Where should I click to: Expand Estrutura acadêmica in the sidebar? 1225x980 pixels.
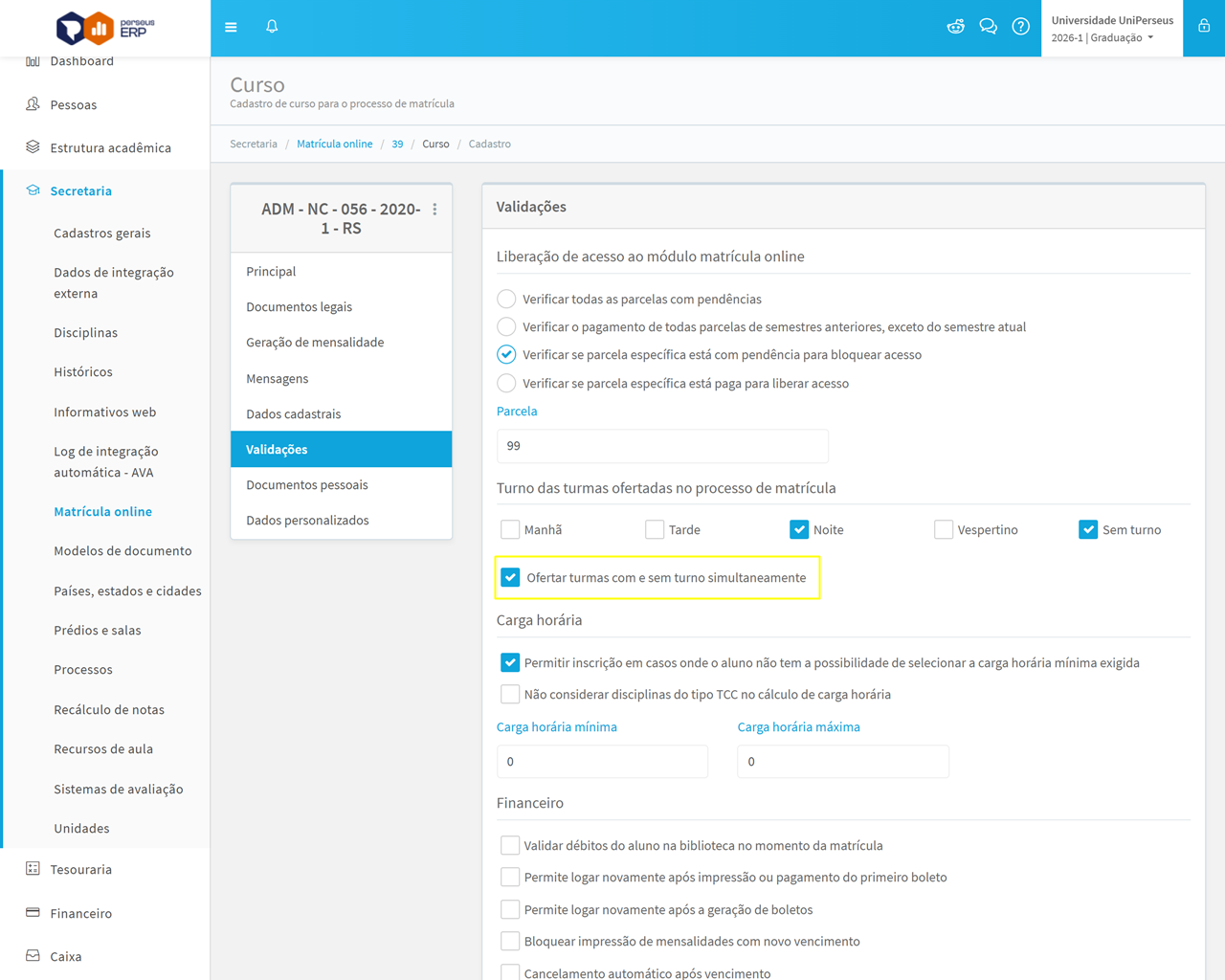tap(110, 147)
